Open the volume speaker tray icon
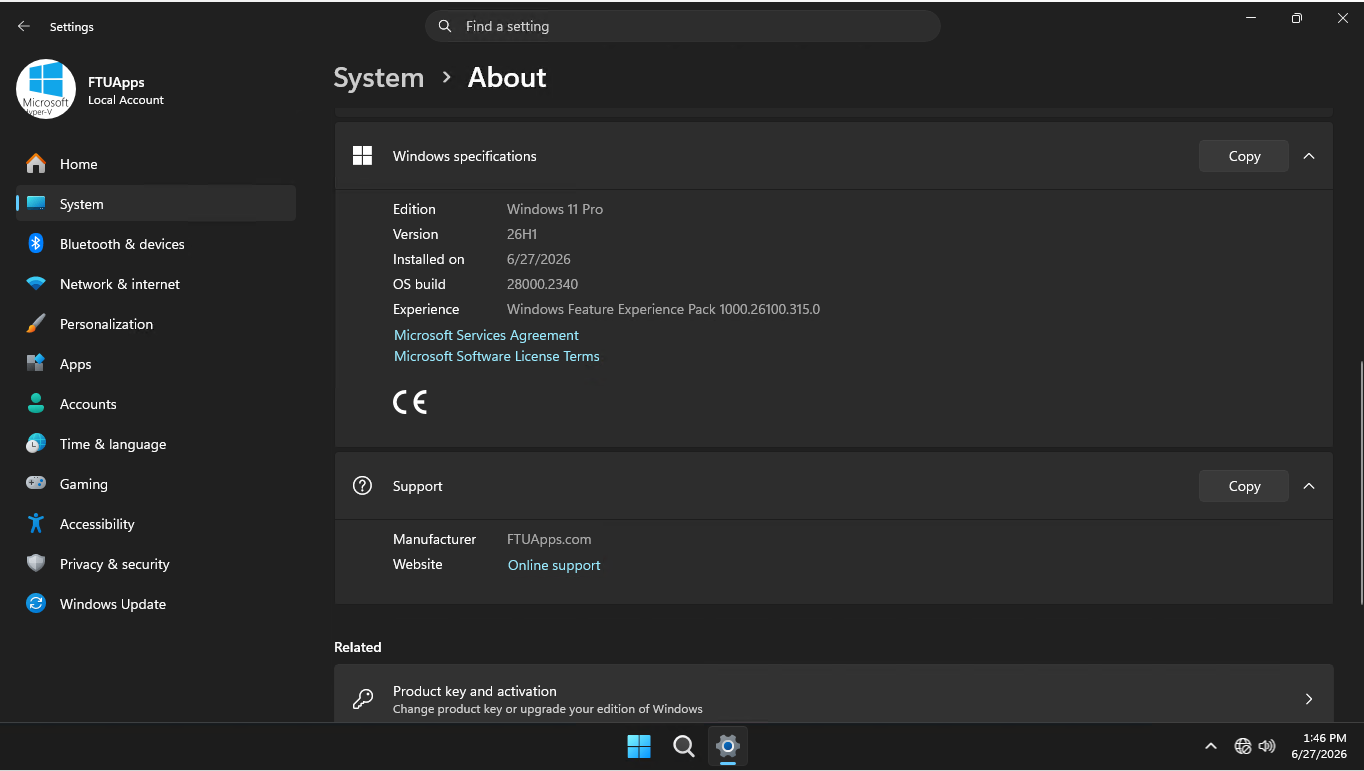This screenshot has width=1364, height=771. coord(1267,746)
